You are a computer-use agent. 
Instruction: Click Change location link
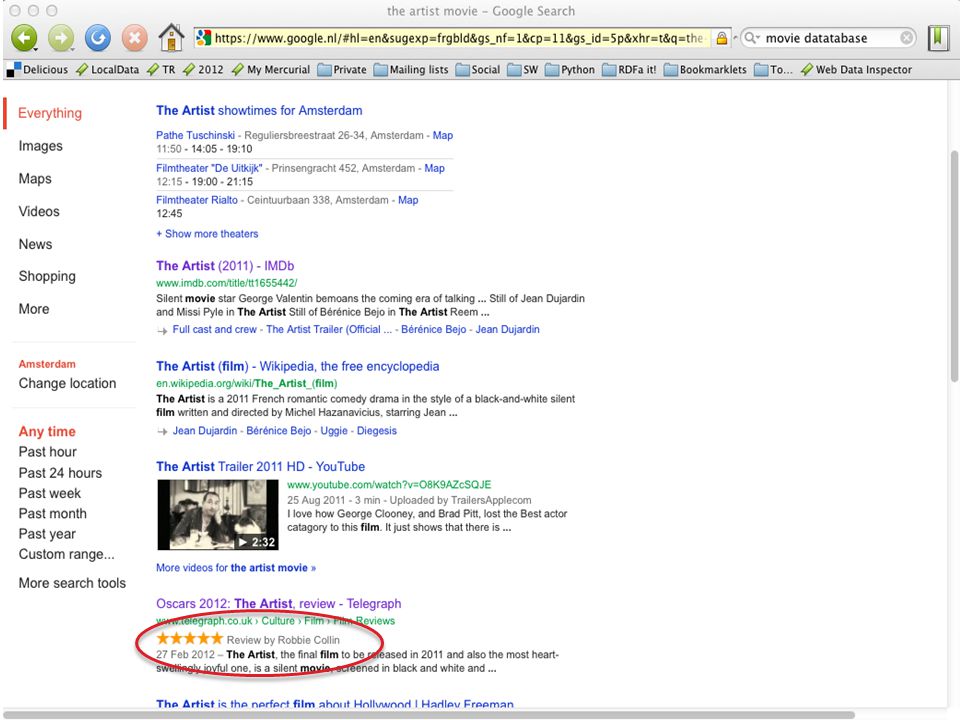(x=67, y=383)
